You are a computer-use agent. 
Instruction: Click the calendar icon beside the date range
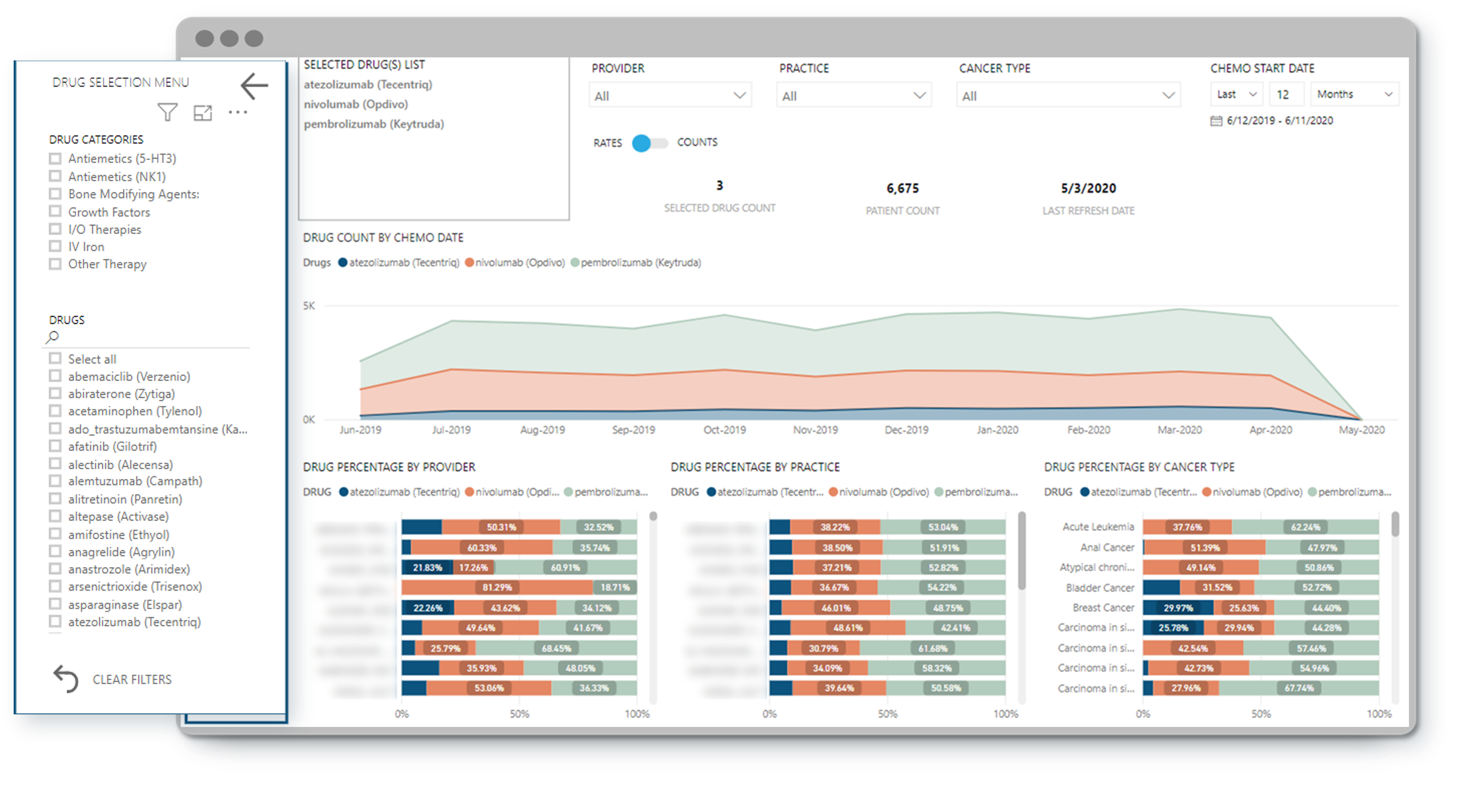(1216, 121)
